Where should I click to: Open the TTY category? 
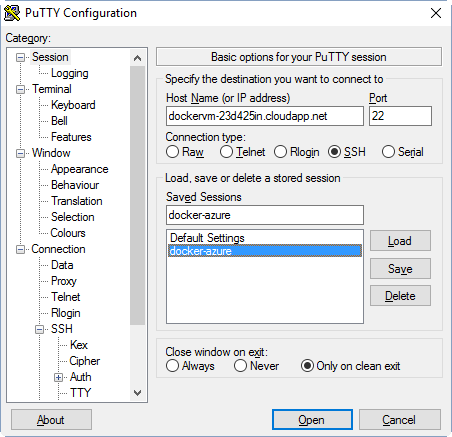click(x=80, y=393)
